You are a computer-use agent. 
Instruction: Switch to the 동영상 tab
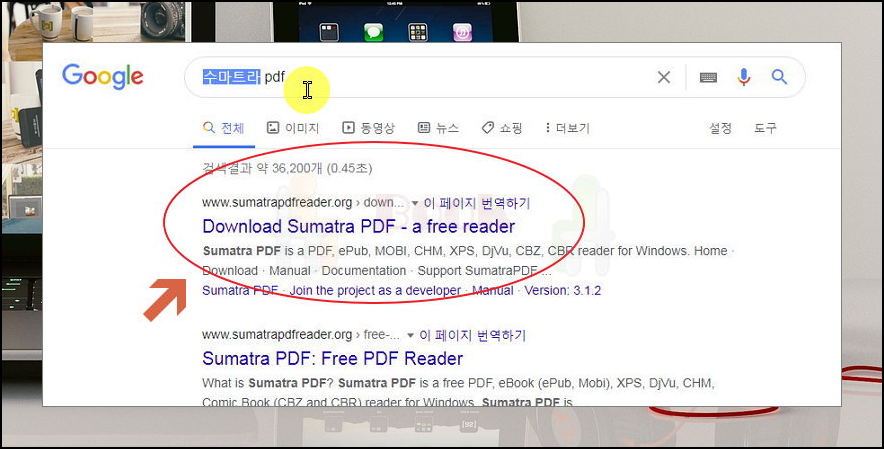point(369,128)
